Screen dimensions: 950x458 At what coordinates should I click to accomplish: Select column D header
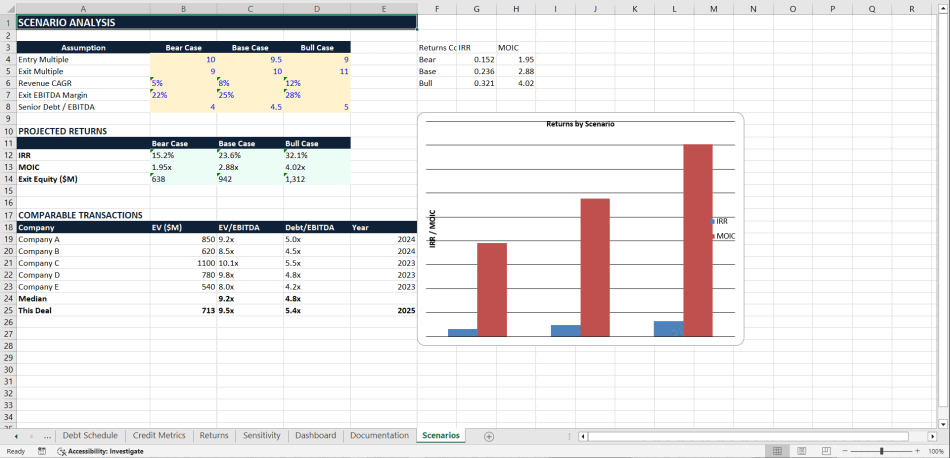click(317, 8)
